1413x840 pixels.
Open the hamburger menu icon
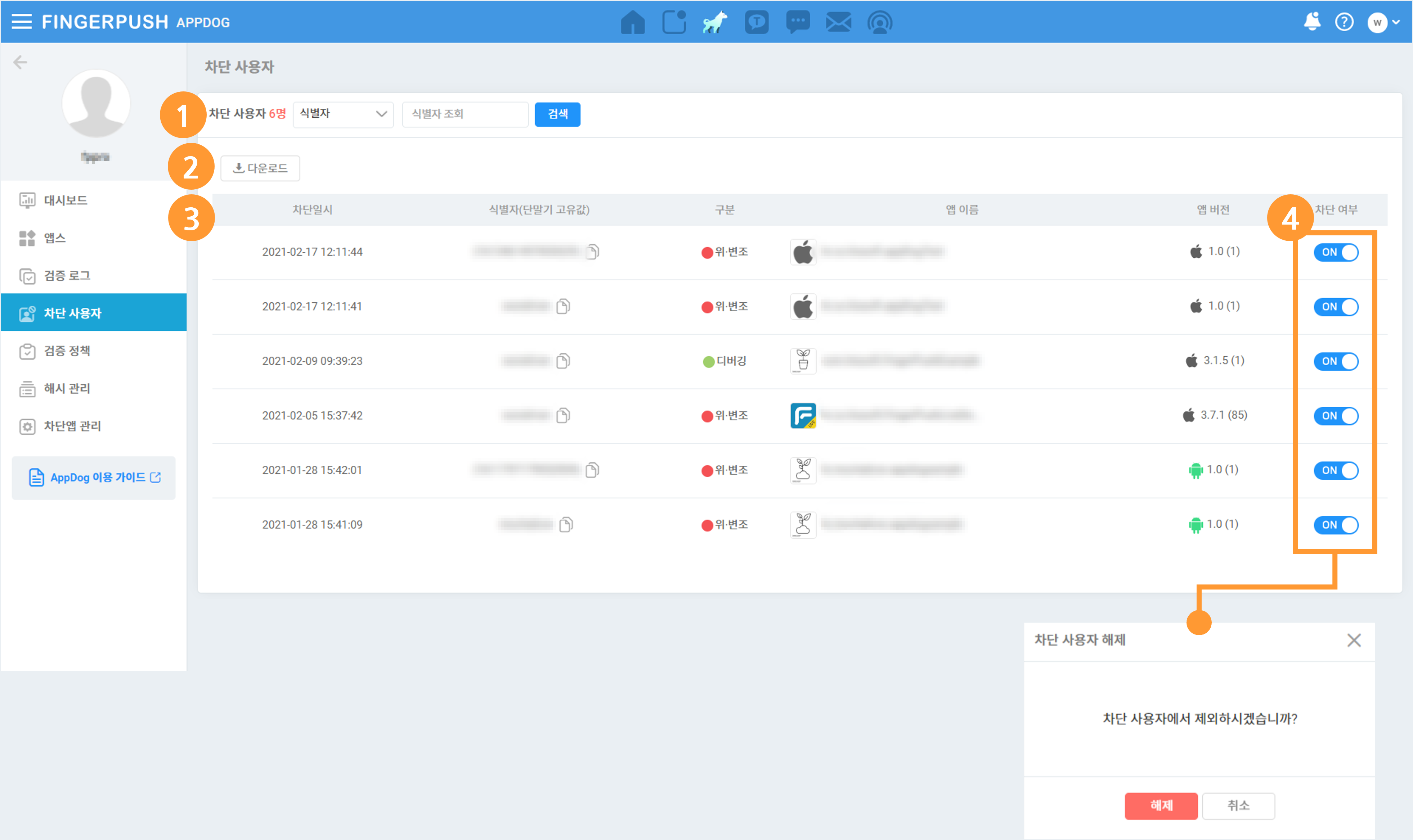click(x=22, y=22)
